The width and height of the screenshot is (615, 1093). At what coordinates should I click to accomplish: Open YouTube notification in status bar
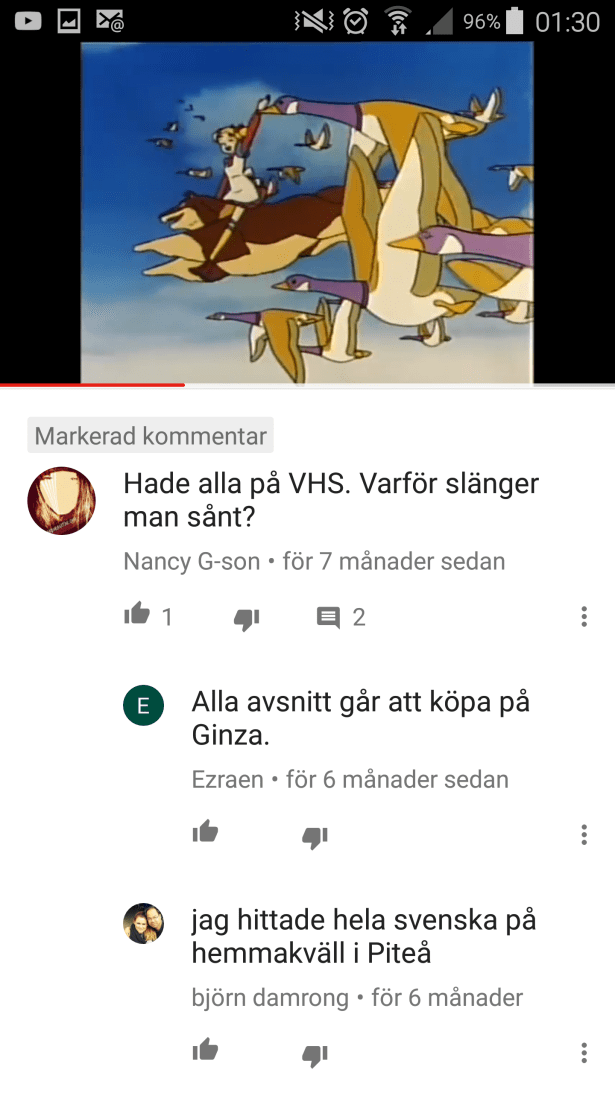click(28, 22)
